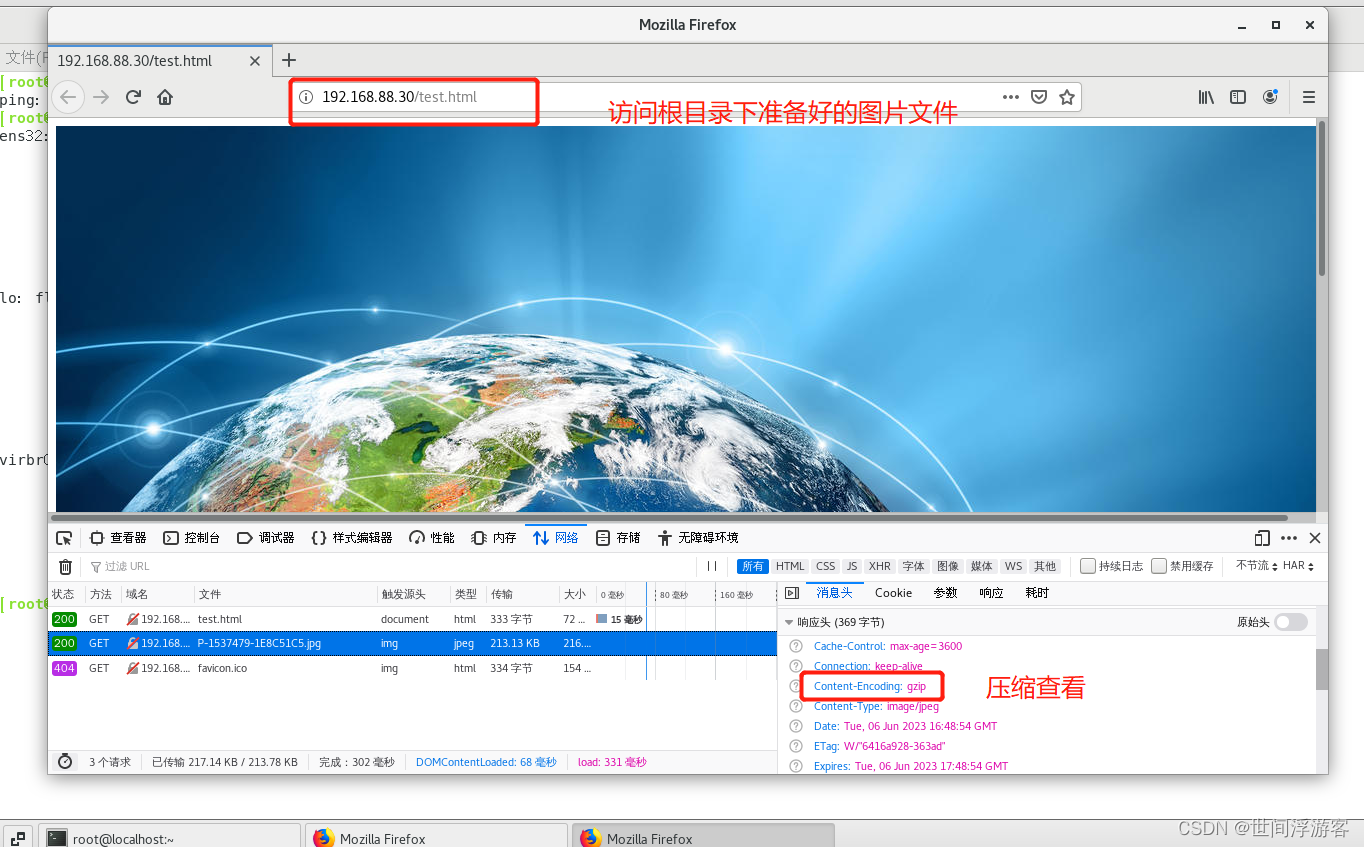Sort requests by 状态 status column
Image resolution: width=1364 pixels, height=847 pixels.
point(66,594)
